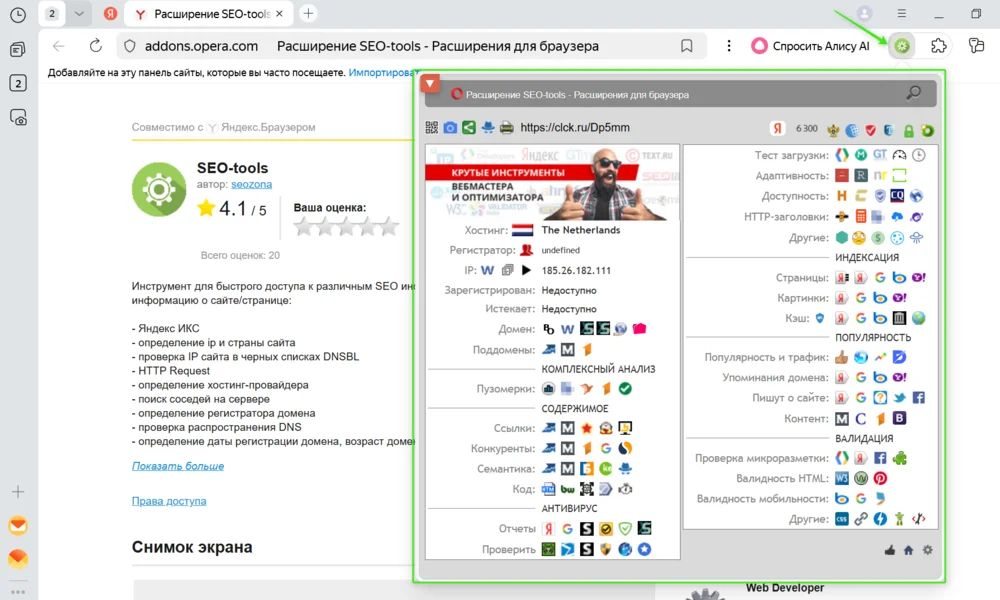
Task: Click the magnifier icon in popup header
Action: point(913,93)
